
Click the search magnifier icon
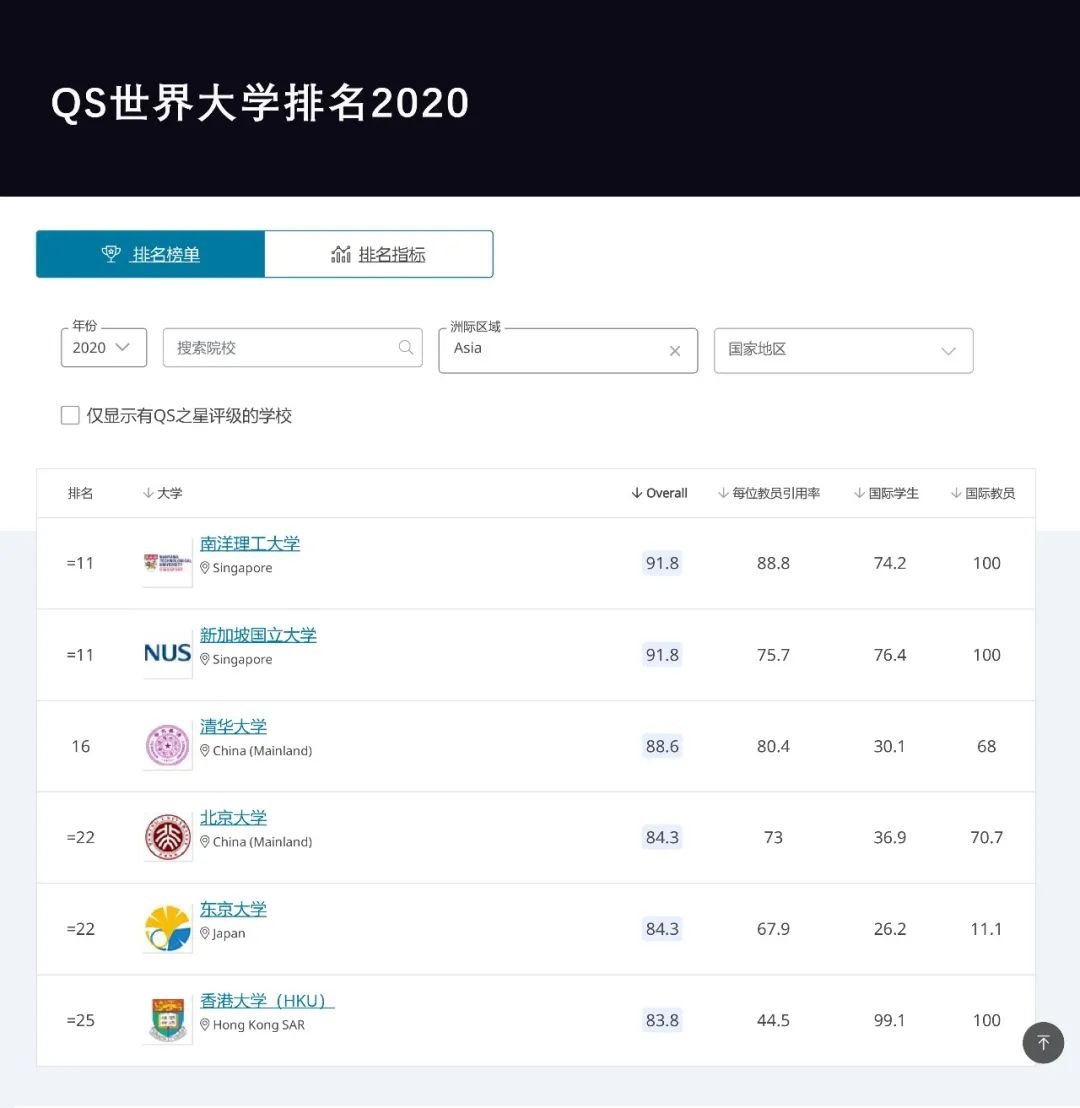coord(406,347)
